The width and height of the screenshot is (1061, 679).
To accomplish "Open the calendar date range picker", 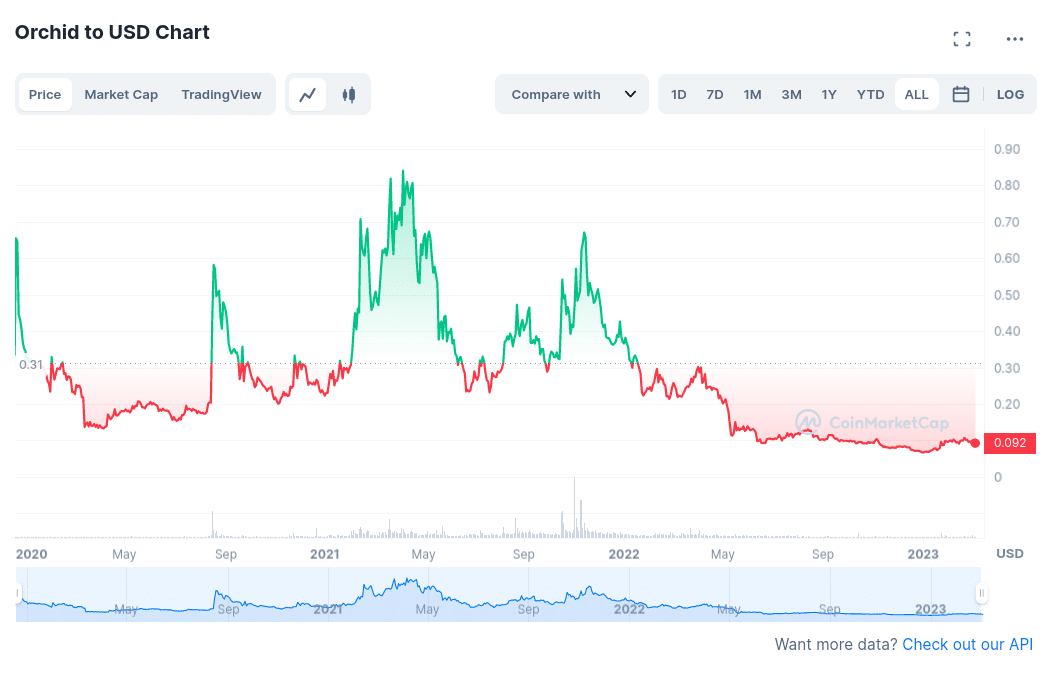I will (961, 95).
